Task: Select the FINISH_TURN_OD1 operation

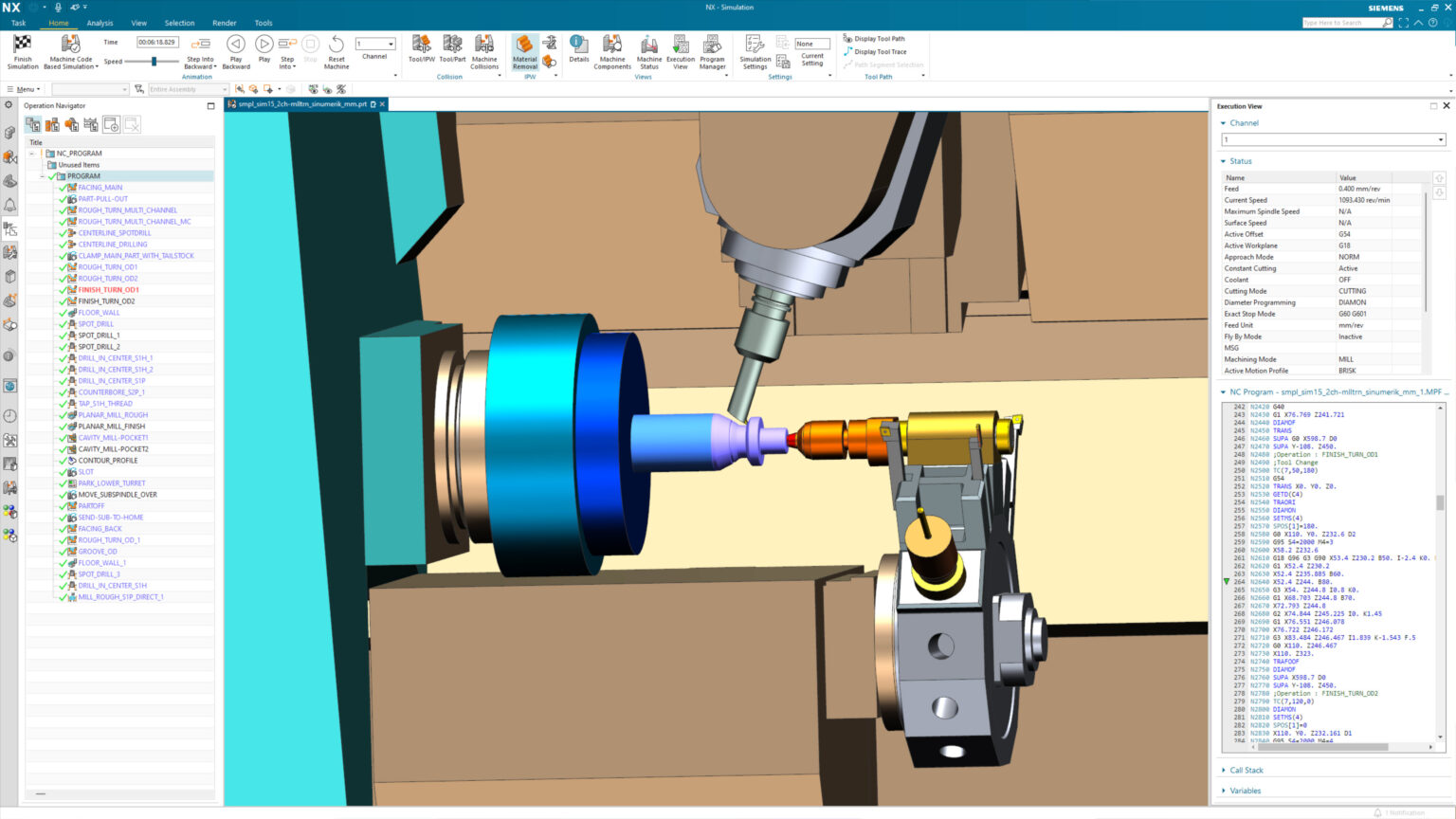Action: (x=108, y=290)
